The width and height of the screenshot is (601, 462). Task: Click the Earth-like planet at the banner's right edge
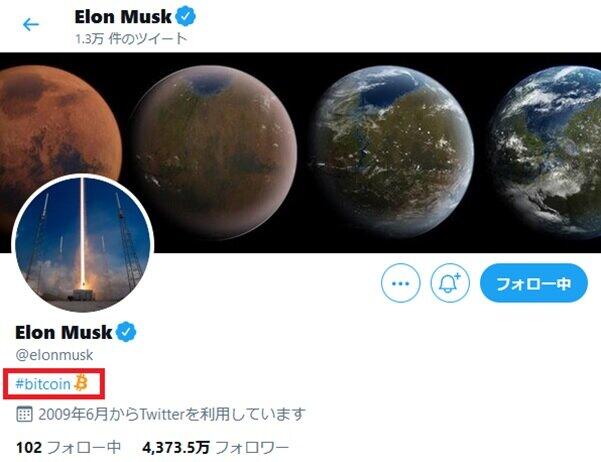click(548, 151)
